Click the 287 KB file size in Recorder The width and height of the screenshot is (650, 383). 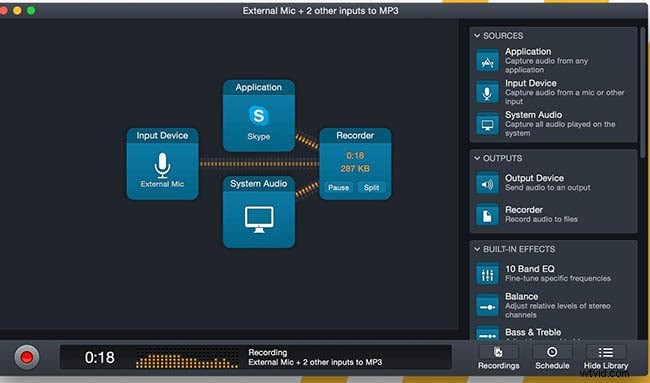point(355,169)
